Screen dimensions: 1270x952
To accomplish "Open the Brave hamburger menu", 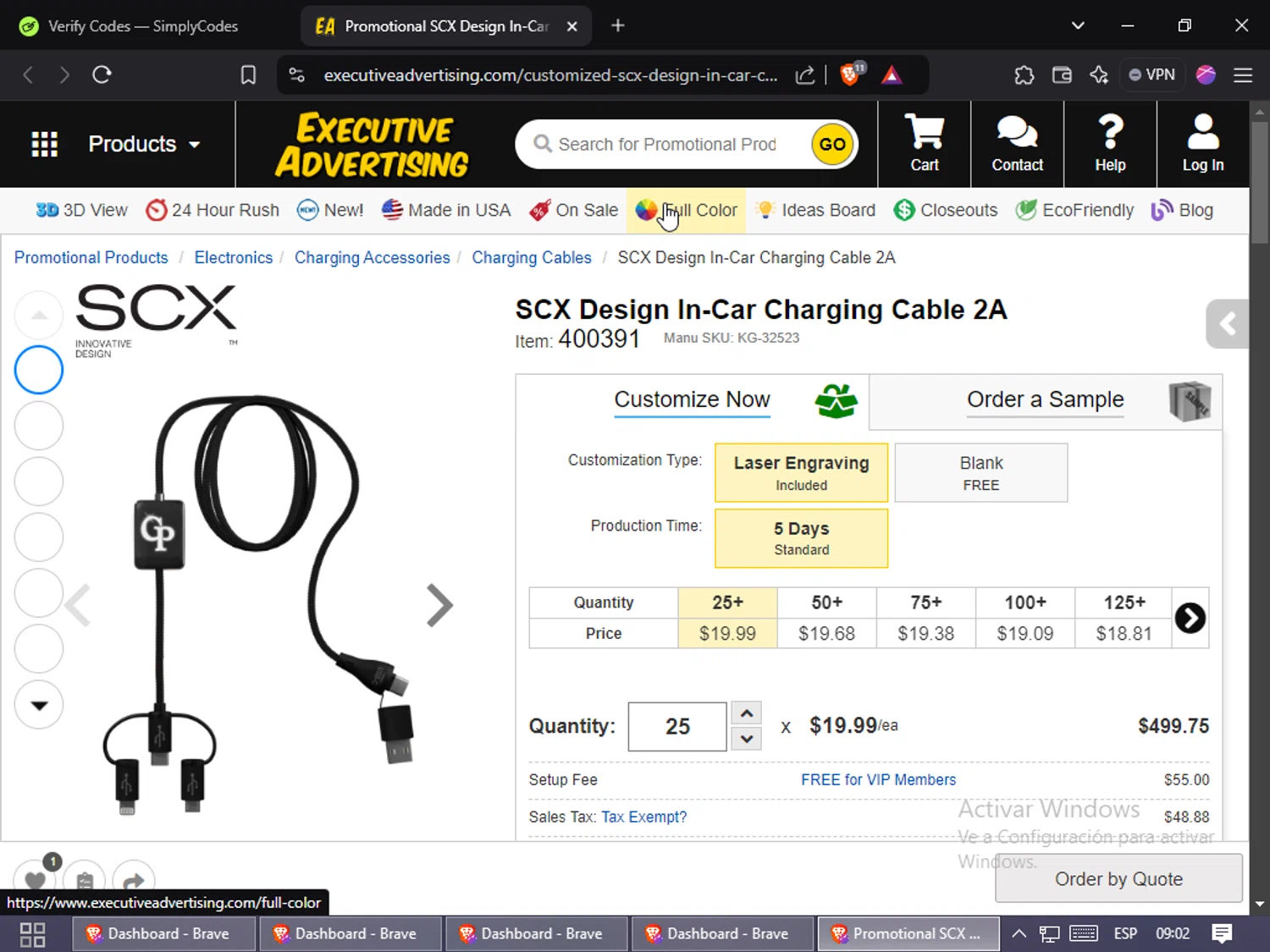I will click(1243, 75).
